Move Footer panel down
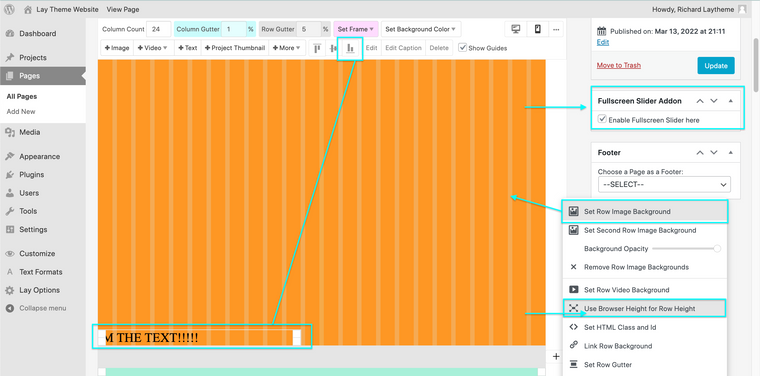This screenshot has width=760, height=376. (713, 153)
